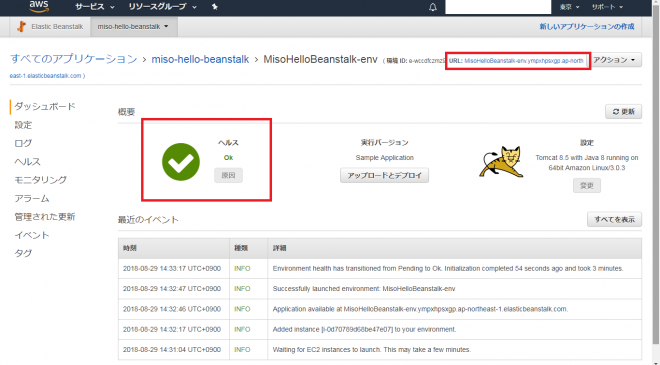Image resolution: width=660 pixels, height=365 pixels.
Task: Click the 更新 refresh button
Action: 623,112
